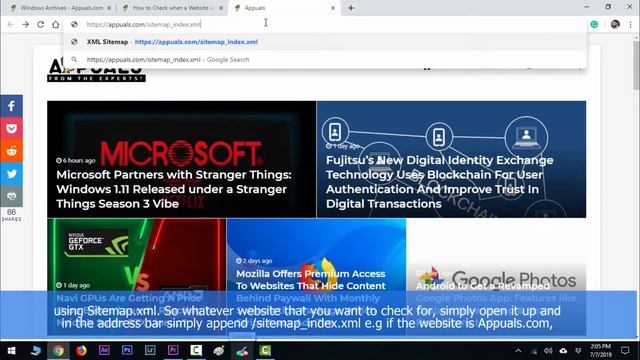This screenshot has height=360, width=640.
Task: Choose the XML Sitemap URL suggestion
Action: point(325,42)
